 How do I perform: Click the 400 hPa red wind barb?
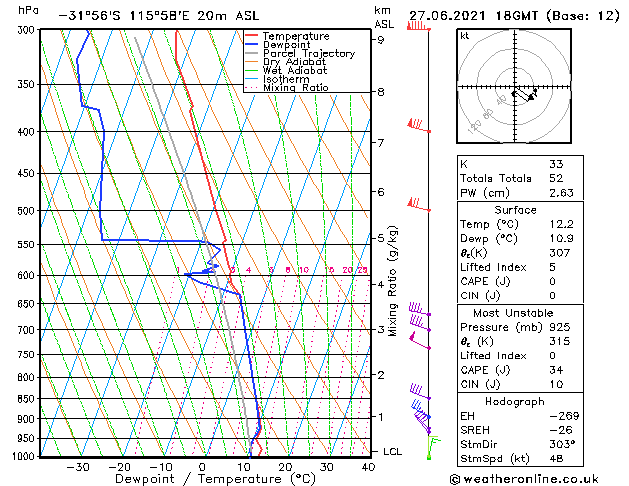[419, 125]
